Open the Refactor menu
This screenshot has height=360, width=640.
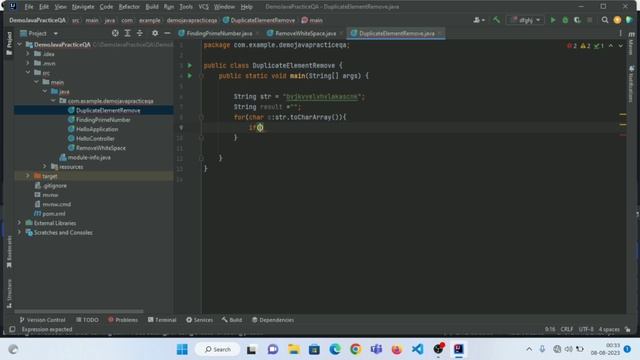[129, 7]
